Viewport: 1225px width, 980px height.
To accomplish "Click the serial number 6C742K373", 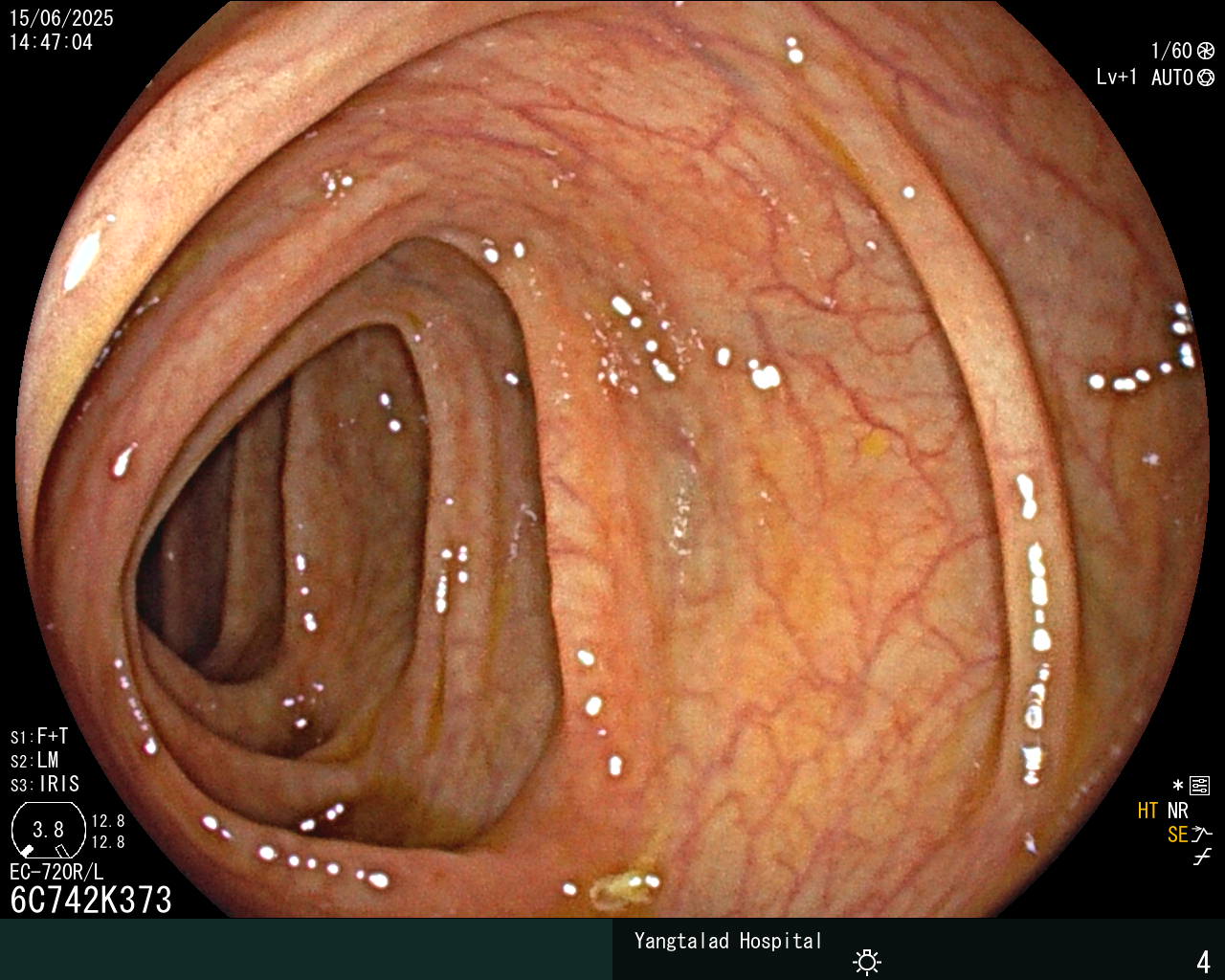I will [91, 900].
